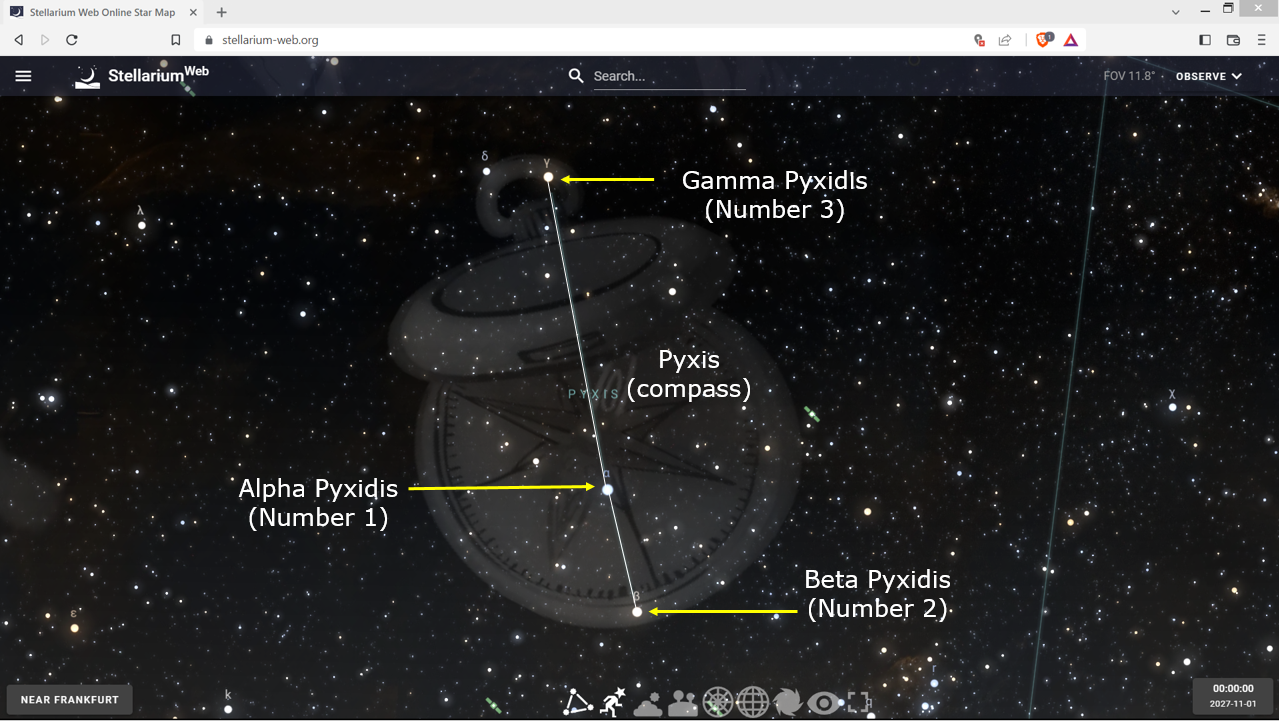Toggle constellation art display
The width and height of the screenshot is (1279, 721).
pyautogui.click(x=613, y=703)
